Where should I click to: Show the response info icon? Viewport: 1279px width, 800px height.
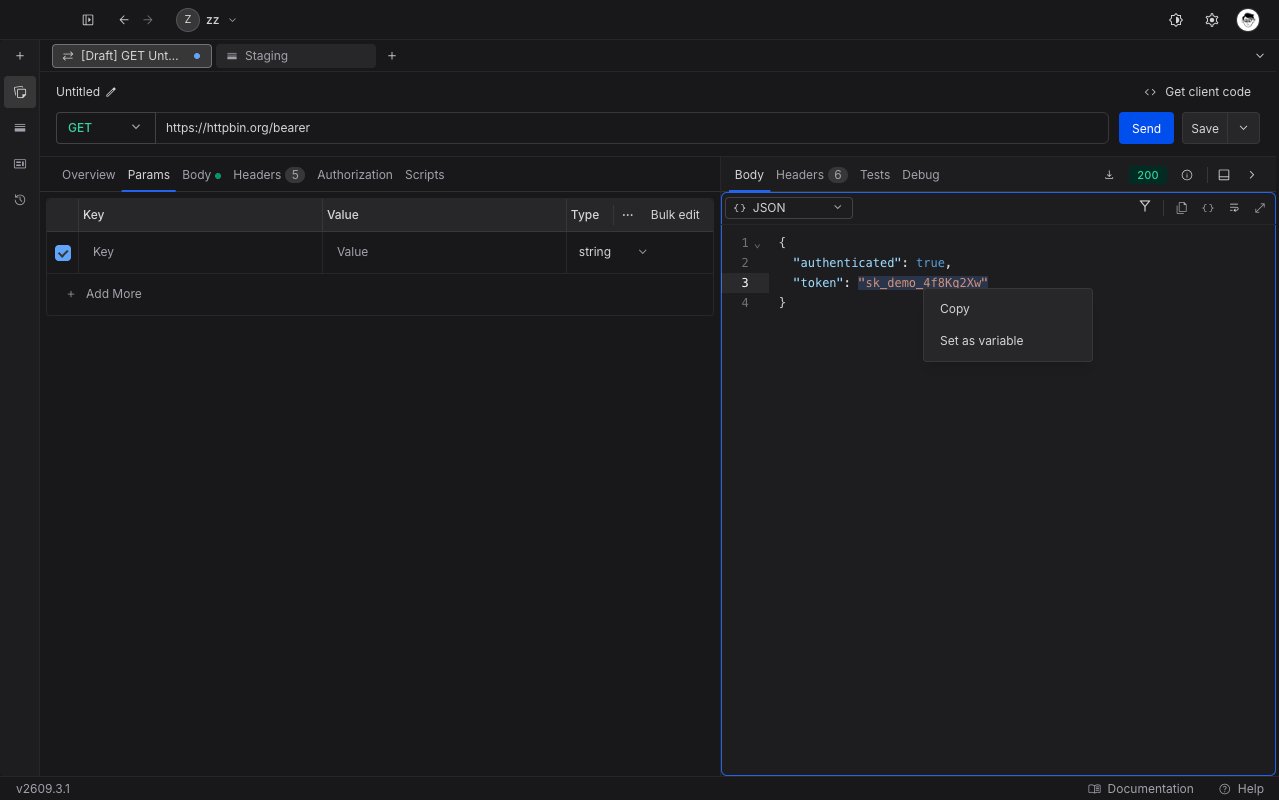(1187, 175)
